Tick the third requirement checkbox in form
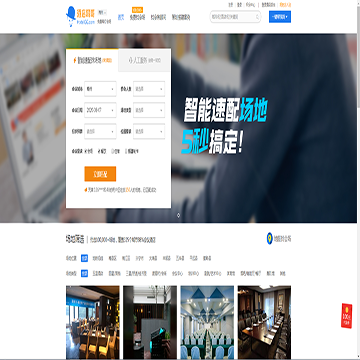 113,151
